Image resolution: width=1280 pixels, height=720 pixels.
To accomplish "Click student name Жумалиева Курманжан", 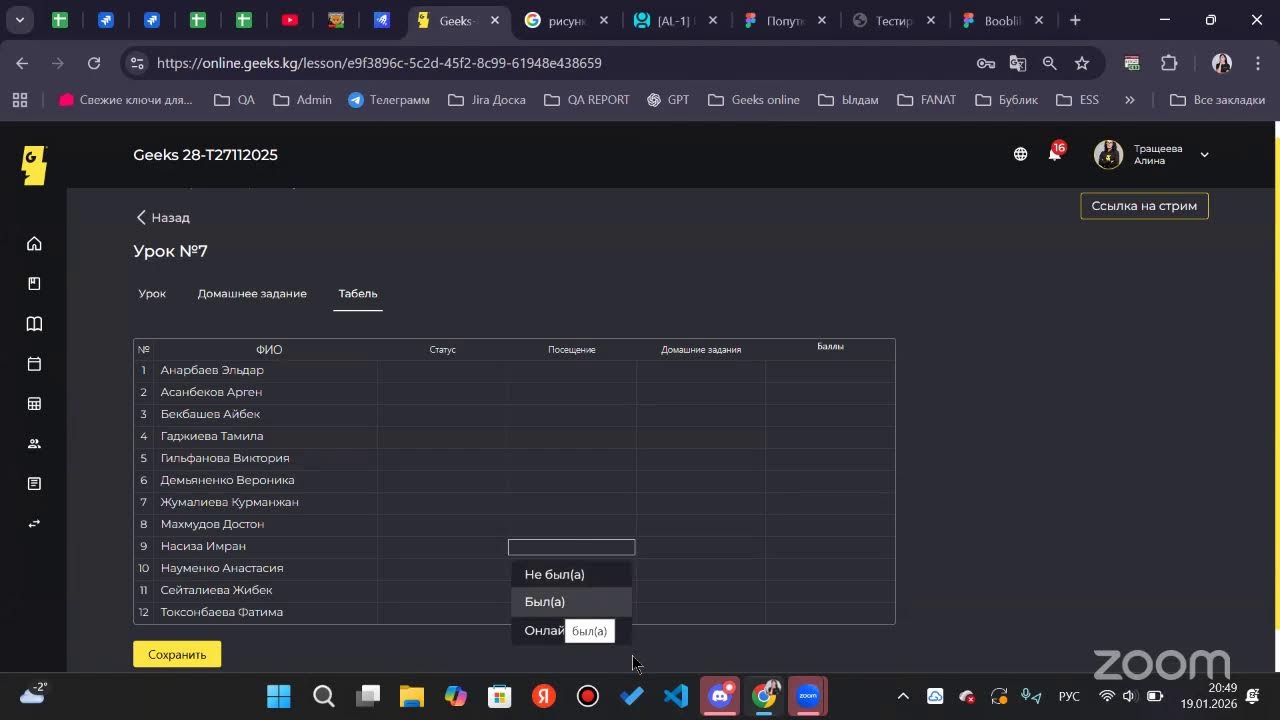I will pos(229,502).
